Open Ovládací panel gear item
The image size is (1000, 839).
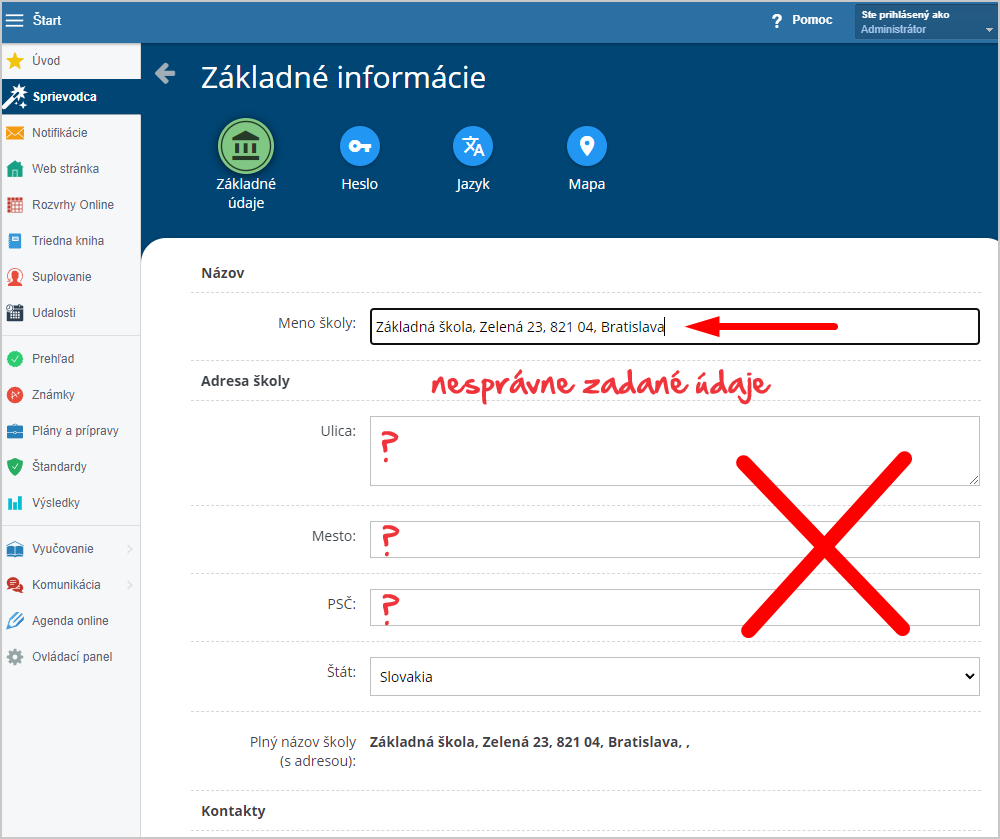(71, 657)
